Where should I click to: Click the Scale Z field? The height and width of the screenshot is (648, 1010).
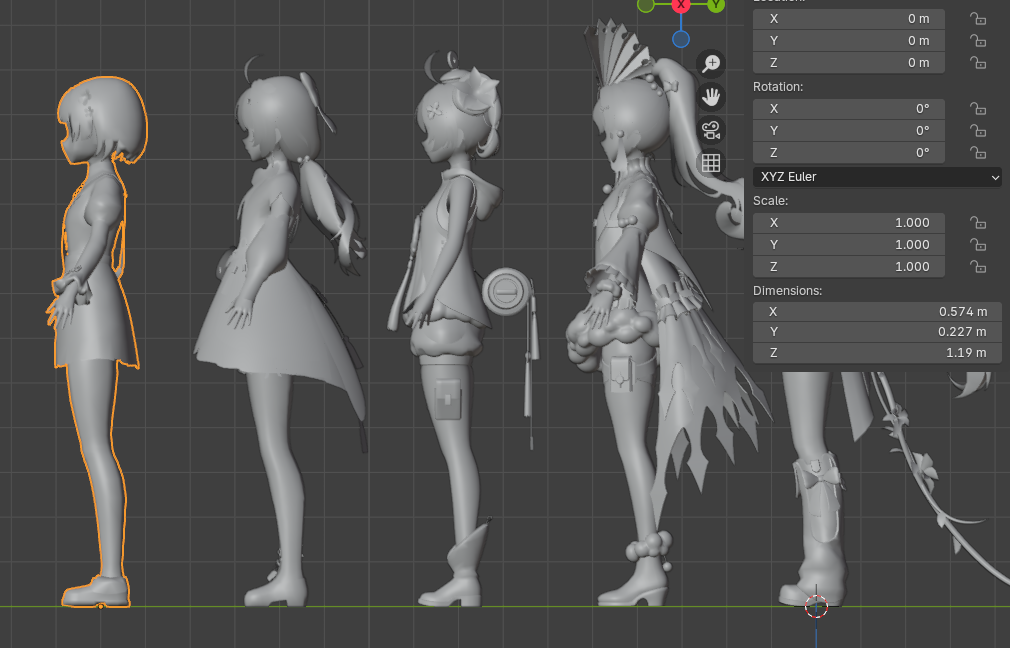848,267
